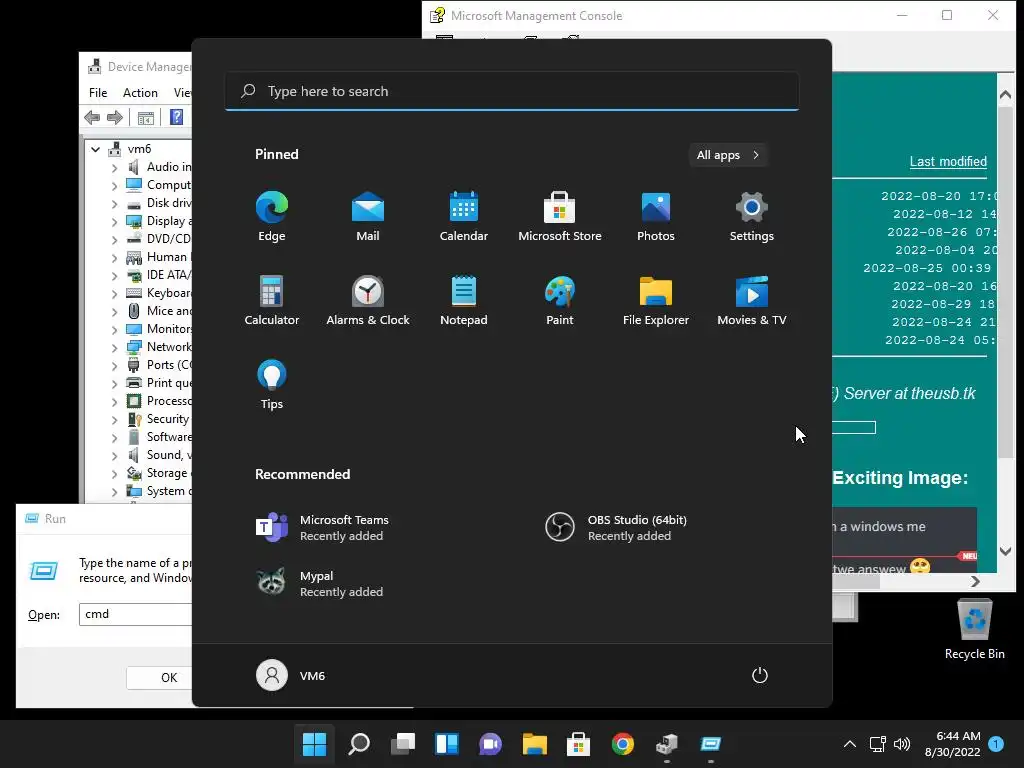Image resolution: width=1024 pixels, height=768 pixels.
Task: Open clock and date panel
Action: coord(952,744)
